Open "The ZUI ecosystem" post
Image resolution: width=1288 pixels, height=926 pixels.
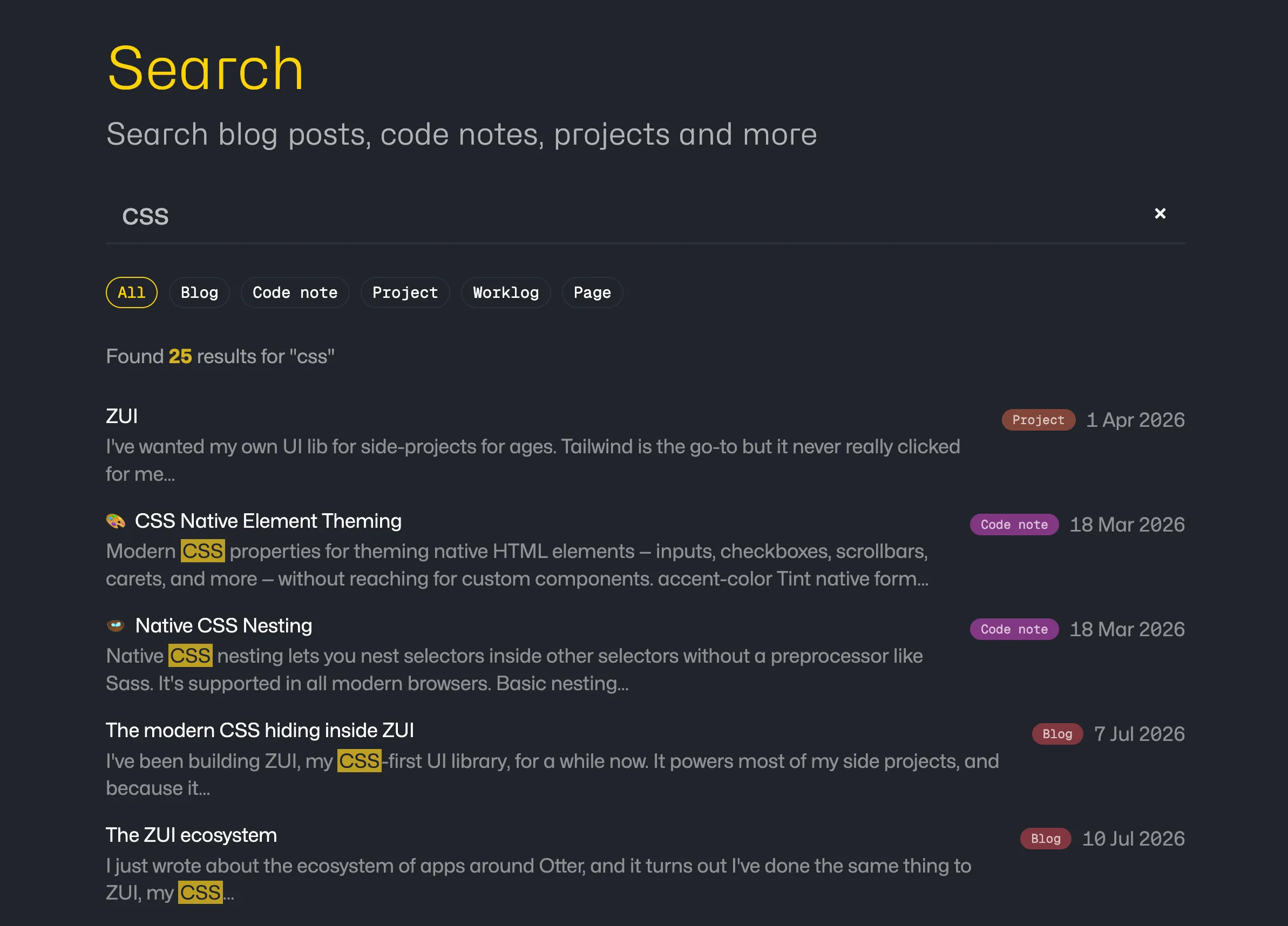click(192, 835)
